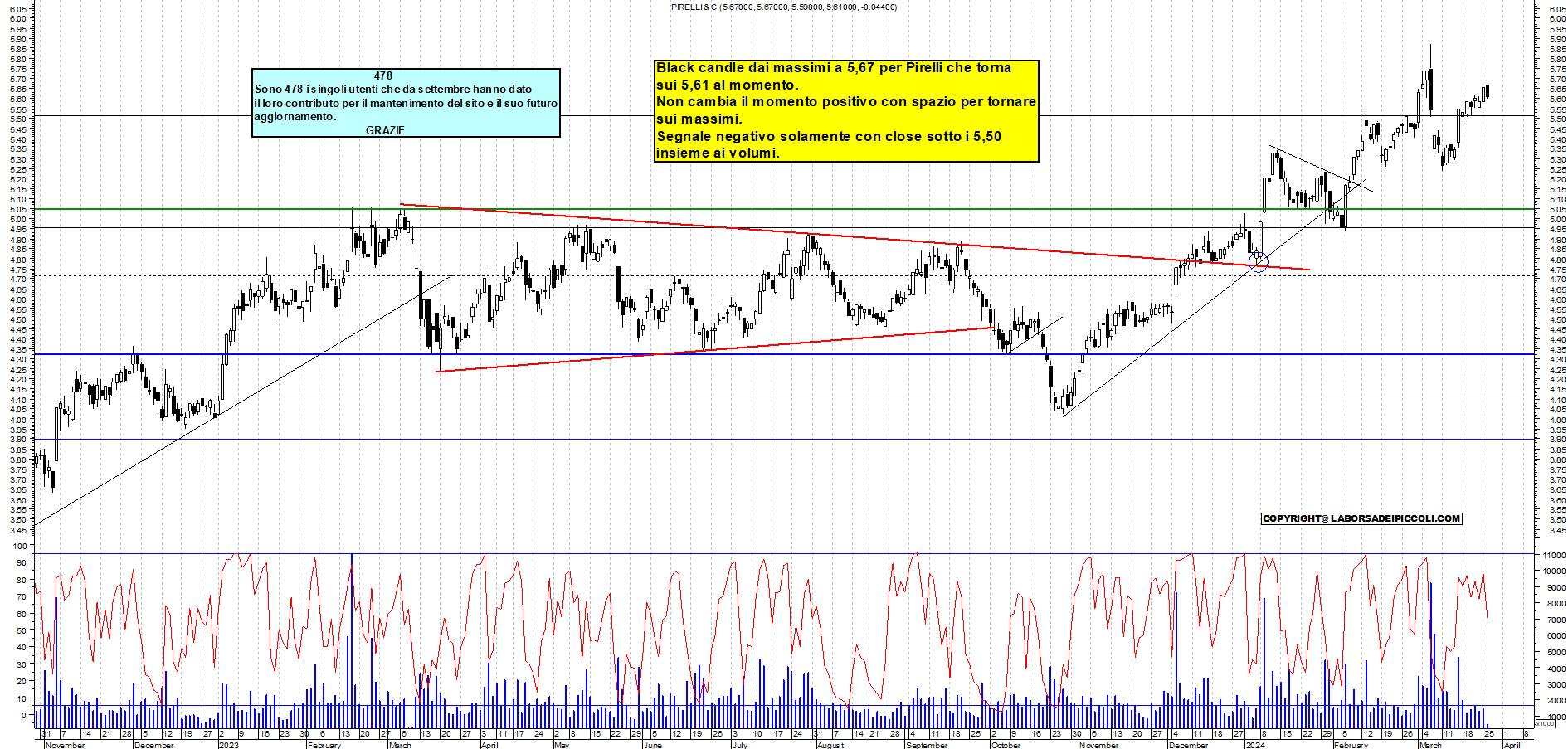This screenshot has height=749, width=1568.
Task: Click the '90' oscillator scale label
Action: (22, 562)
